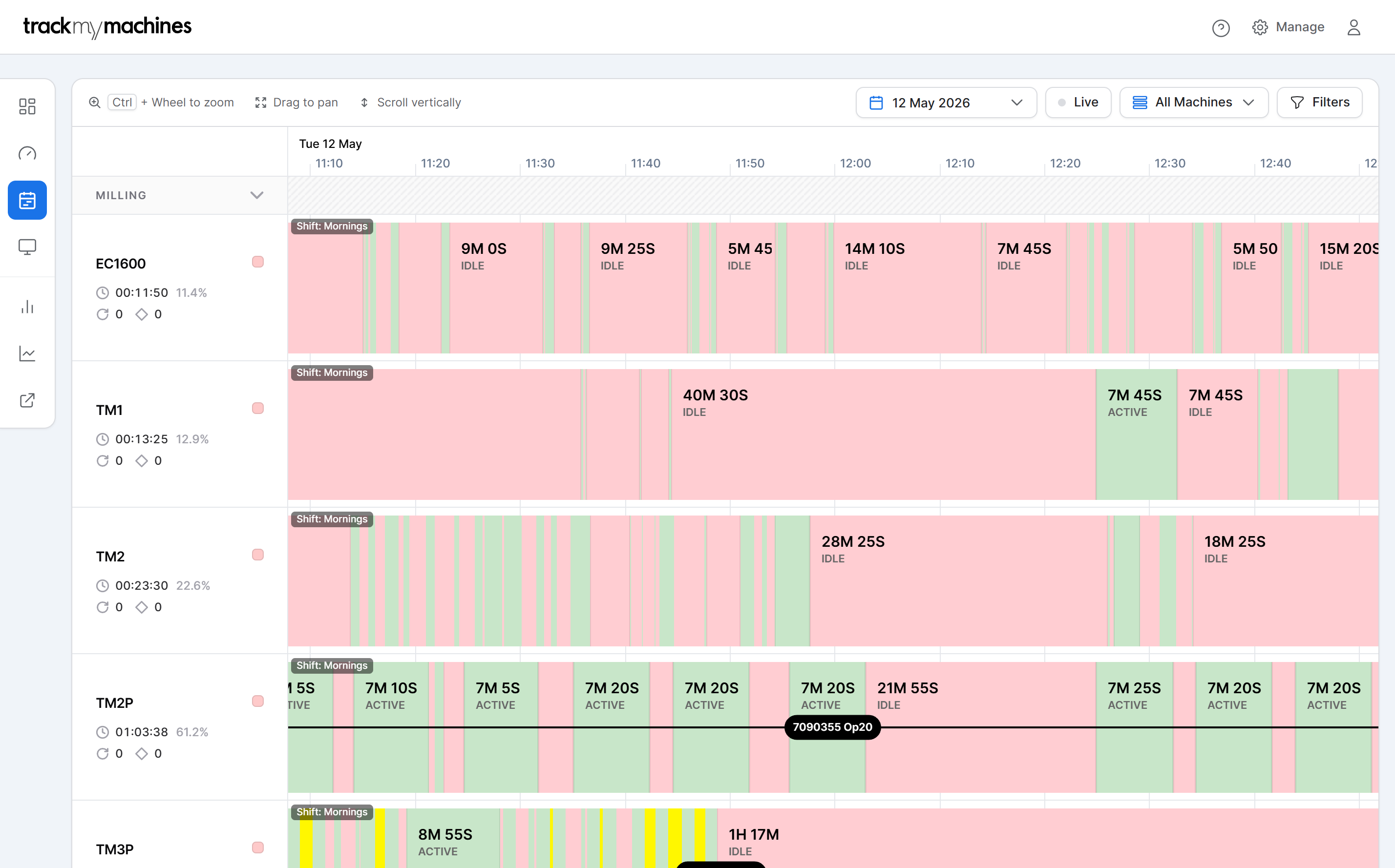The image size is (1395, 868).
Task: Click the export share sidebar icon
Action: [x=27, y=400]
